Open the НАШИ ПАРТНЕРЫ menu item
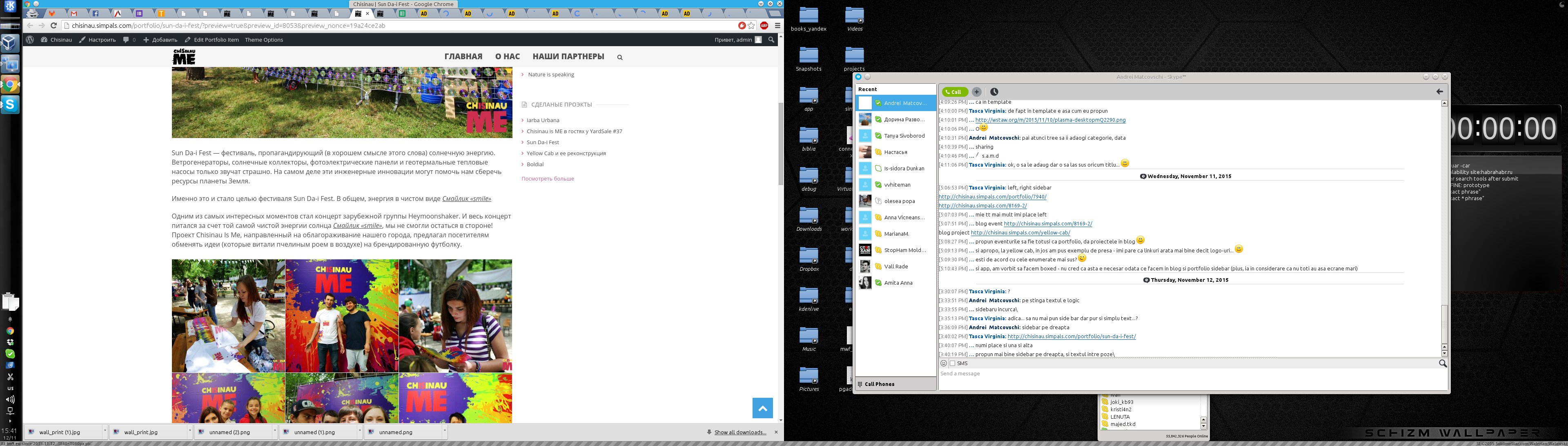The width and height of the screenshot is (1568, 446). (x=568, y=57)
